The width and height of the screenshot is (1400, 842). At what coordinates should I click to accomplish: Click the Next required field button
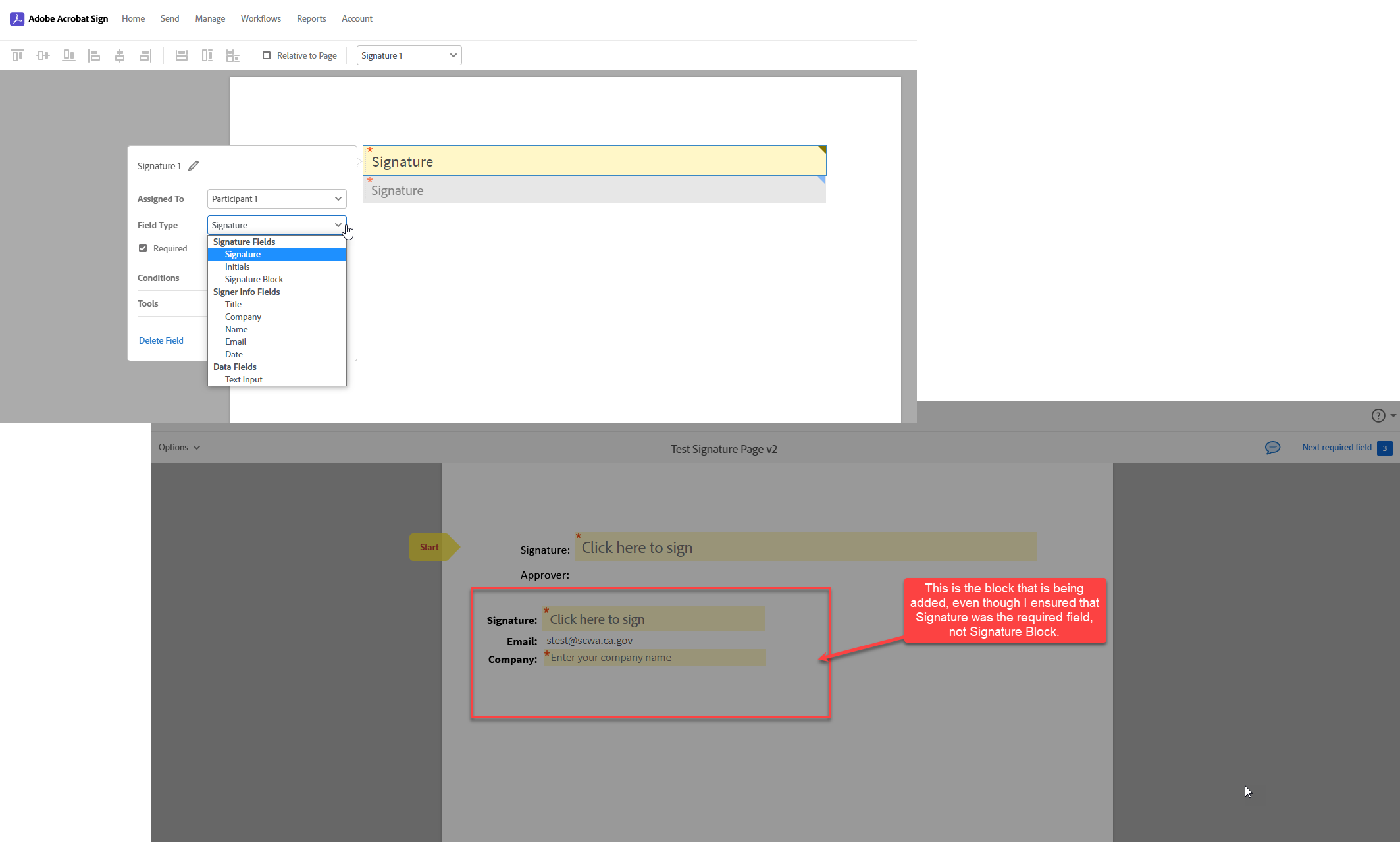click(x=1337, y=447)
